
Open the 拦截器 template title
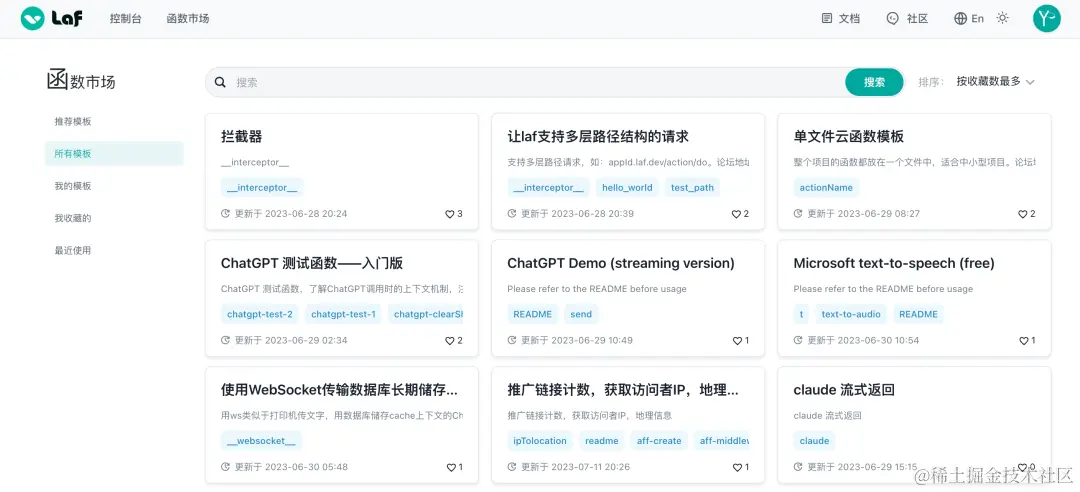[242, 136]
